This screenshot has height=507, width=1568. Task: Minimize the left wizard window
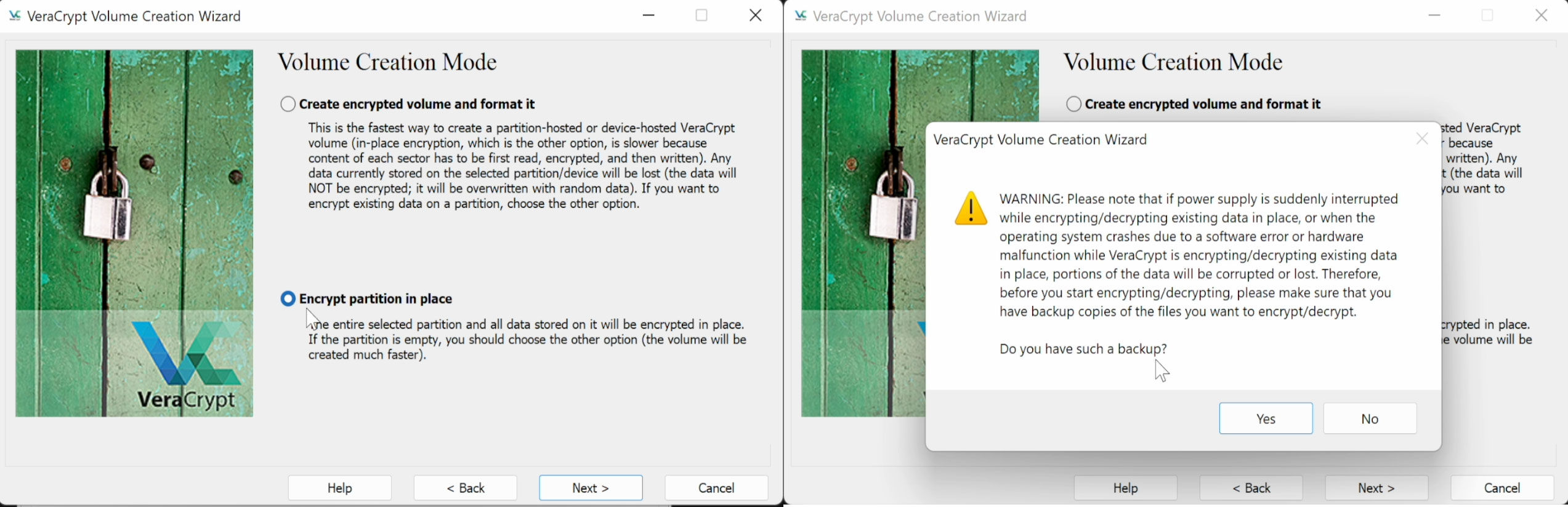pos(649,15)
